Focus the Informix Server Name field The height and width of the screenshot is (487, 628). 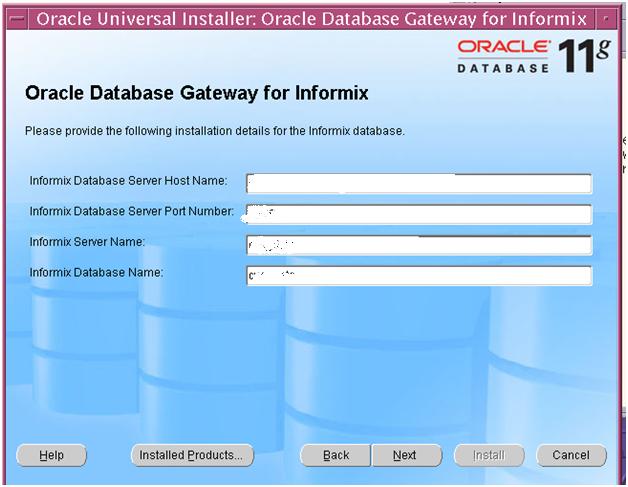[x=419, y=245]
